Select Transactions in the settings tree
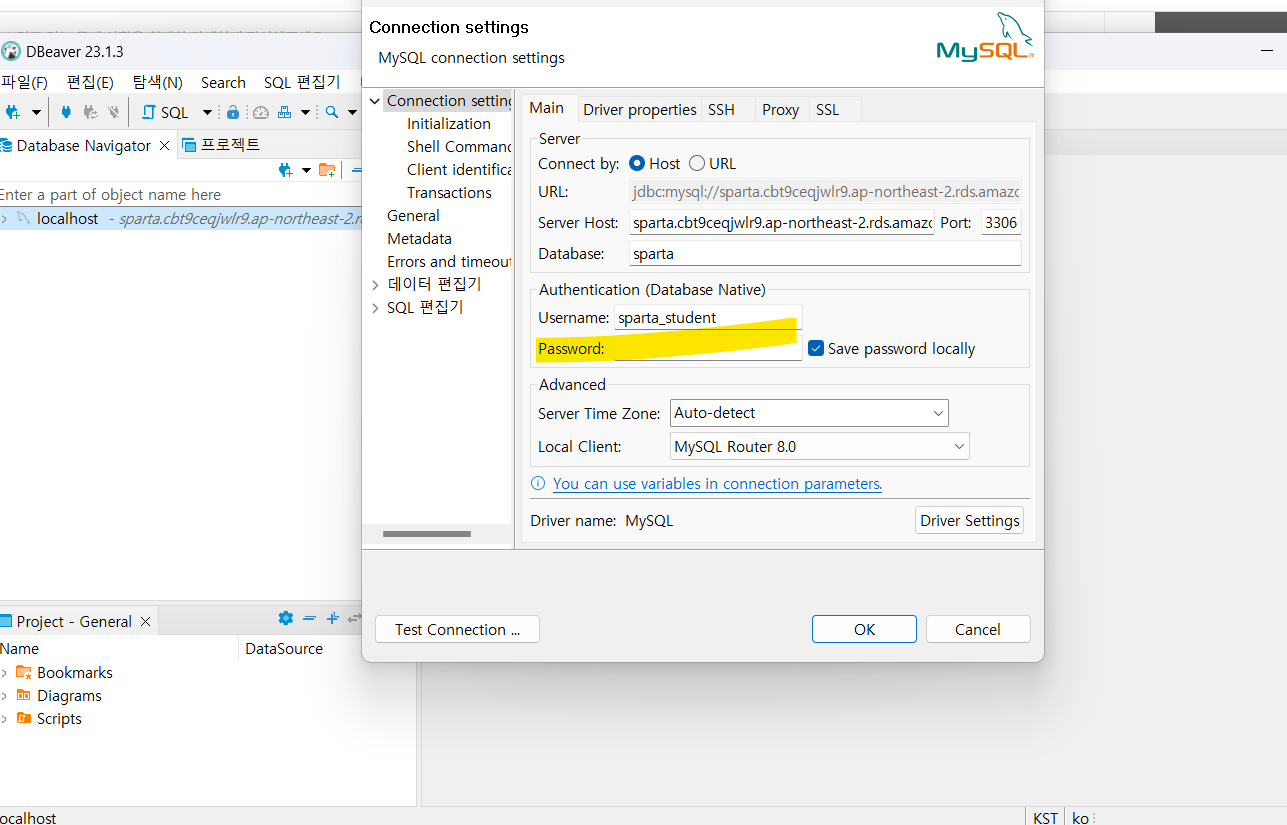 coord(449,192)
